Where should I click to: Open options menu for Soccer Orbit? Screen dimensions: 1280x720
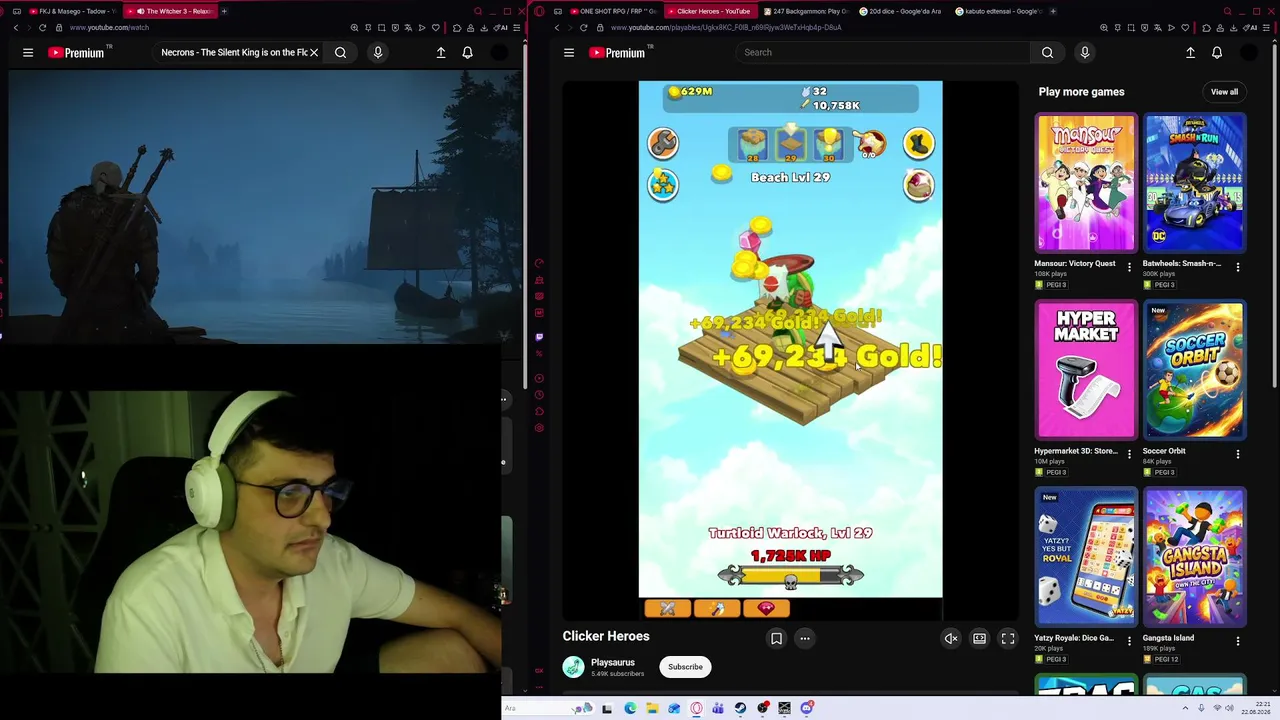click(1238, 454)
